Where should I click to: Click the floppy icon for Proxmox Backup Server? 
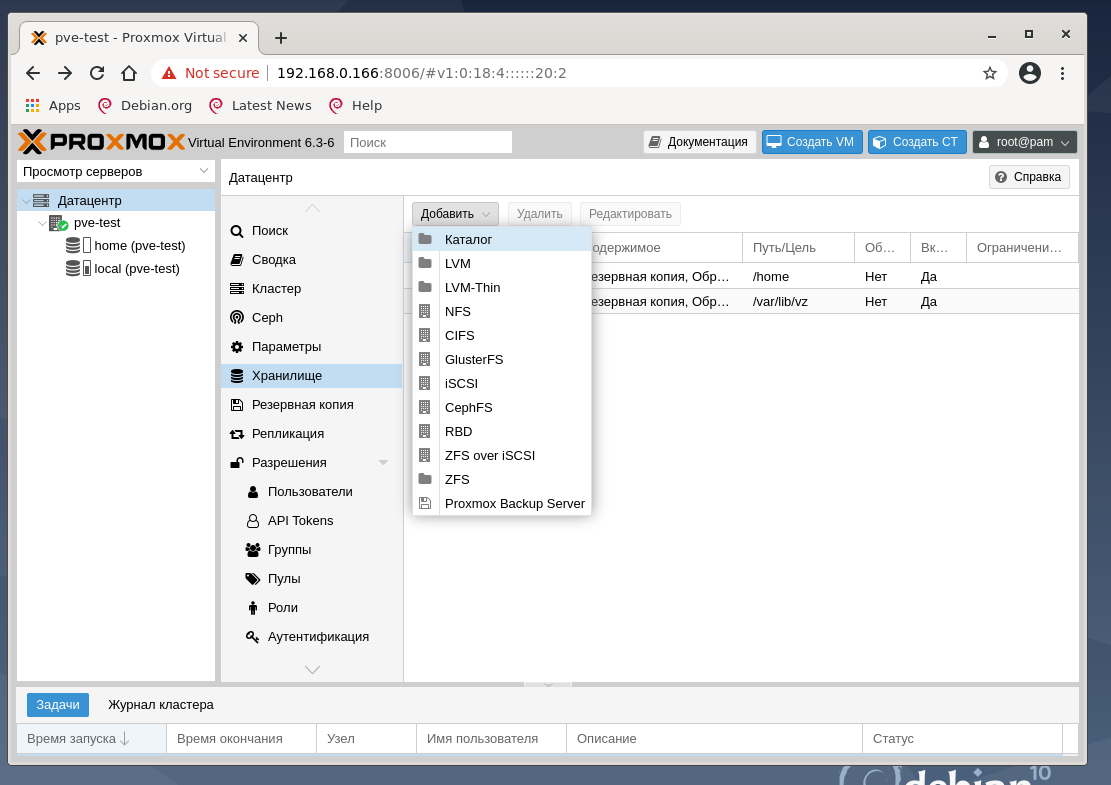click(425, 504)
